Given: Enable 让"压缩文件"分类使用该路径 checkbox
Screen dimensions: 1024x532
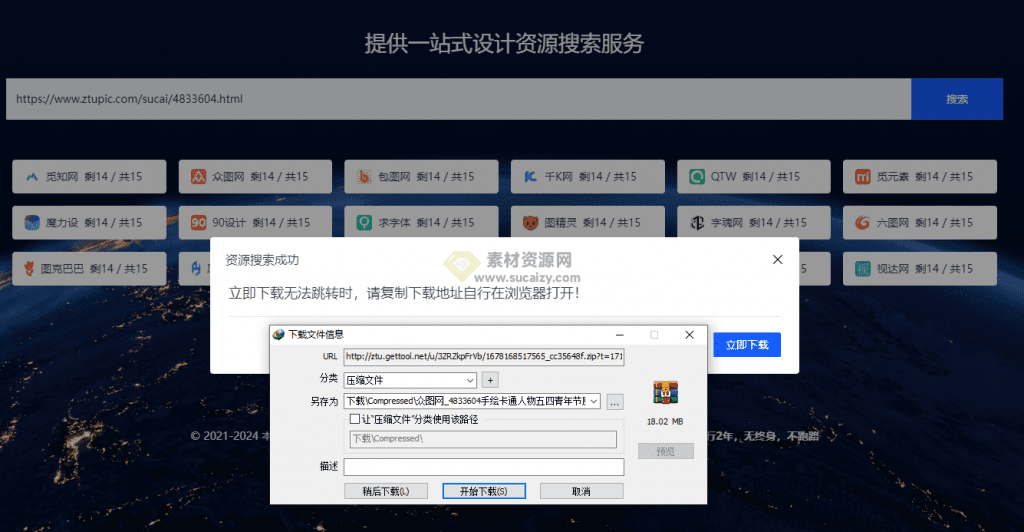Looking at the screenshot, I should coord(355,420).
